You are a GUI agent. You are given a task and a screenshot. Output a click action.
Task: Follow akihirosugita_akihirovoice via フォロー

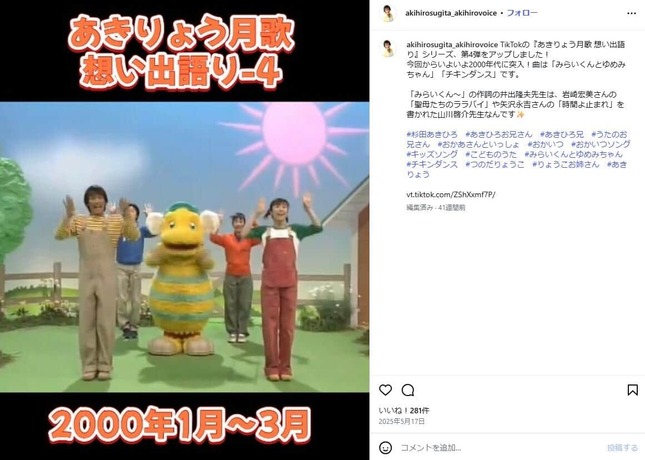522,13
